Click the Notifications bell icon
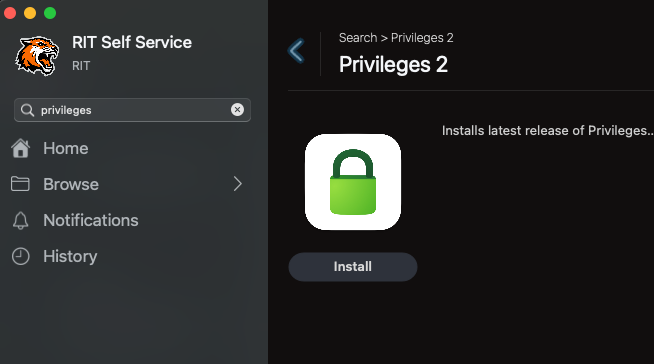 click(20, 220)
